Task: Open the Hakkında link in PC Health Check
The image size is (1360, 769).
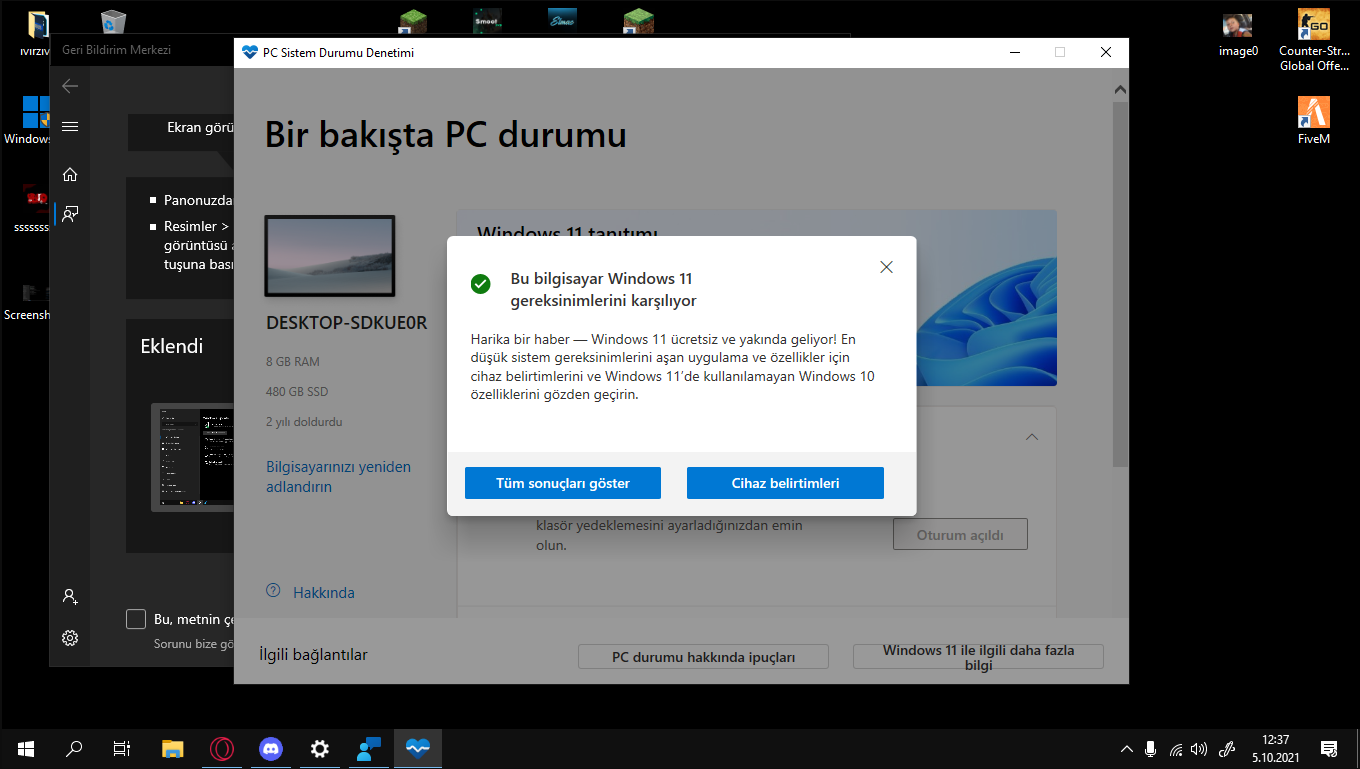Action: pyautogui.click(x=324, y=592)
